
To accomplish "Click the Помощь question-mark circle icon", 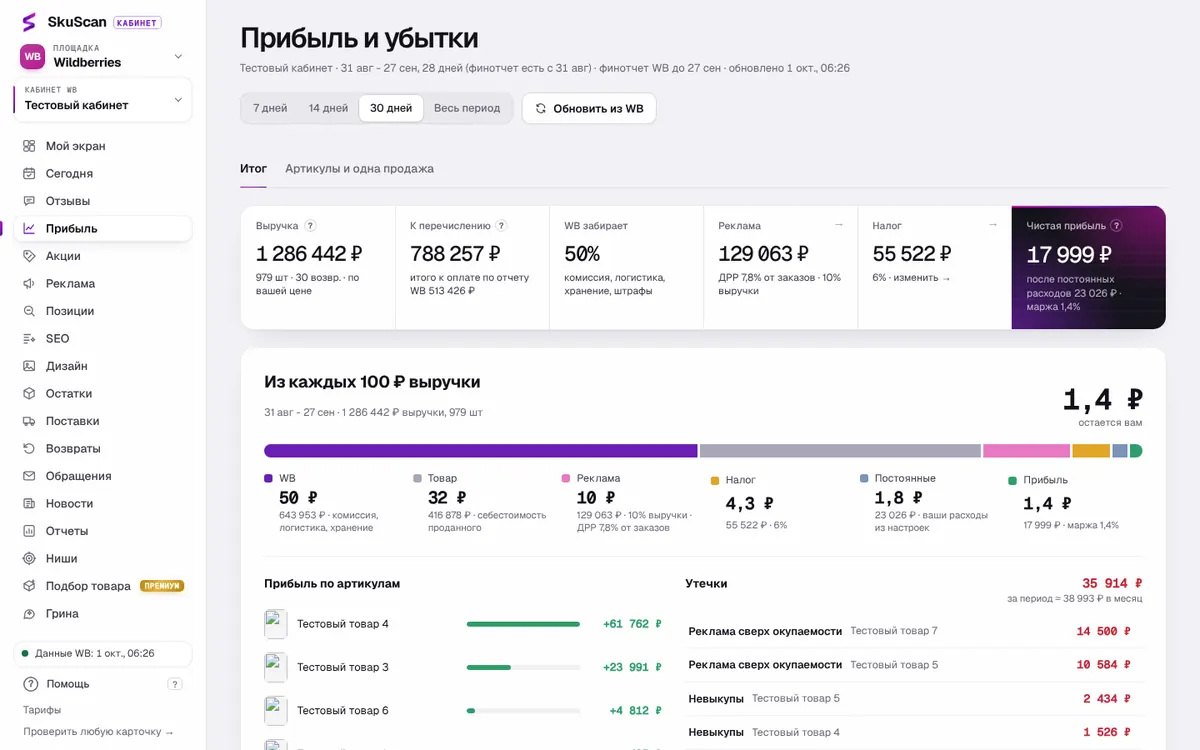I will tap(30, 684).
